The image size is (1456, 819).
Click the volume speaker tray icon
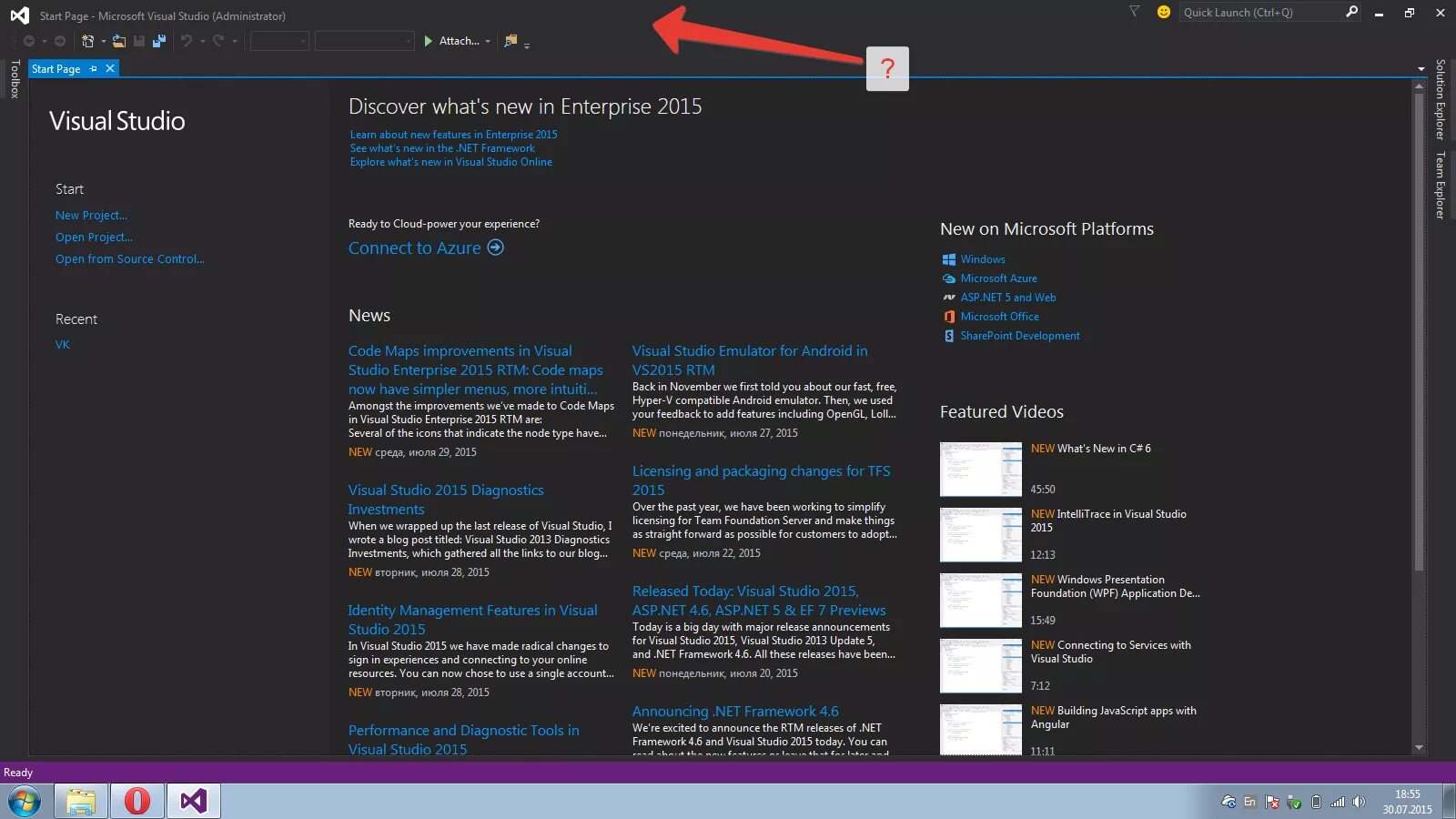point(1359,802)
